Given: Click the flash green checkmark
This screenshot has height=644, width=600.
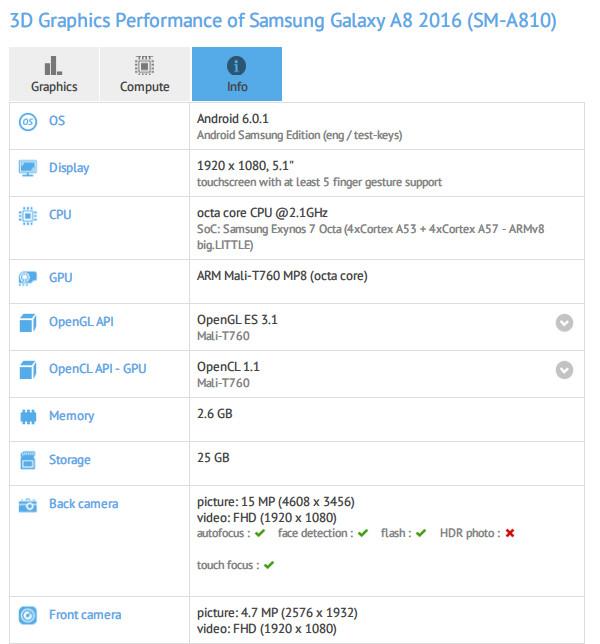Looking at the screenshot, I should (x=421, y=533).
